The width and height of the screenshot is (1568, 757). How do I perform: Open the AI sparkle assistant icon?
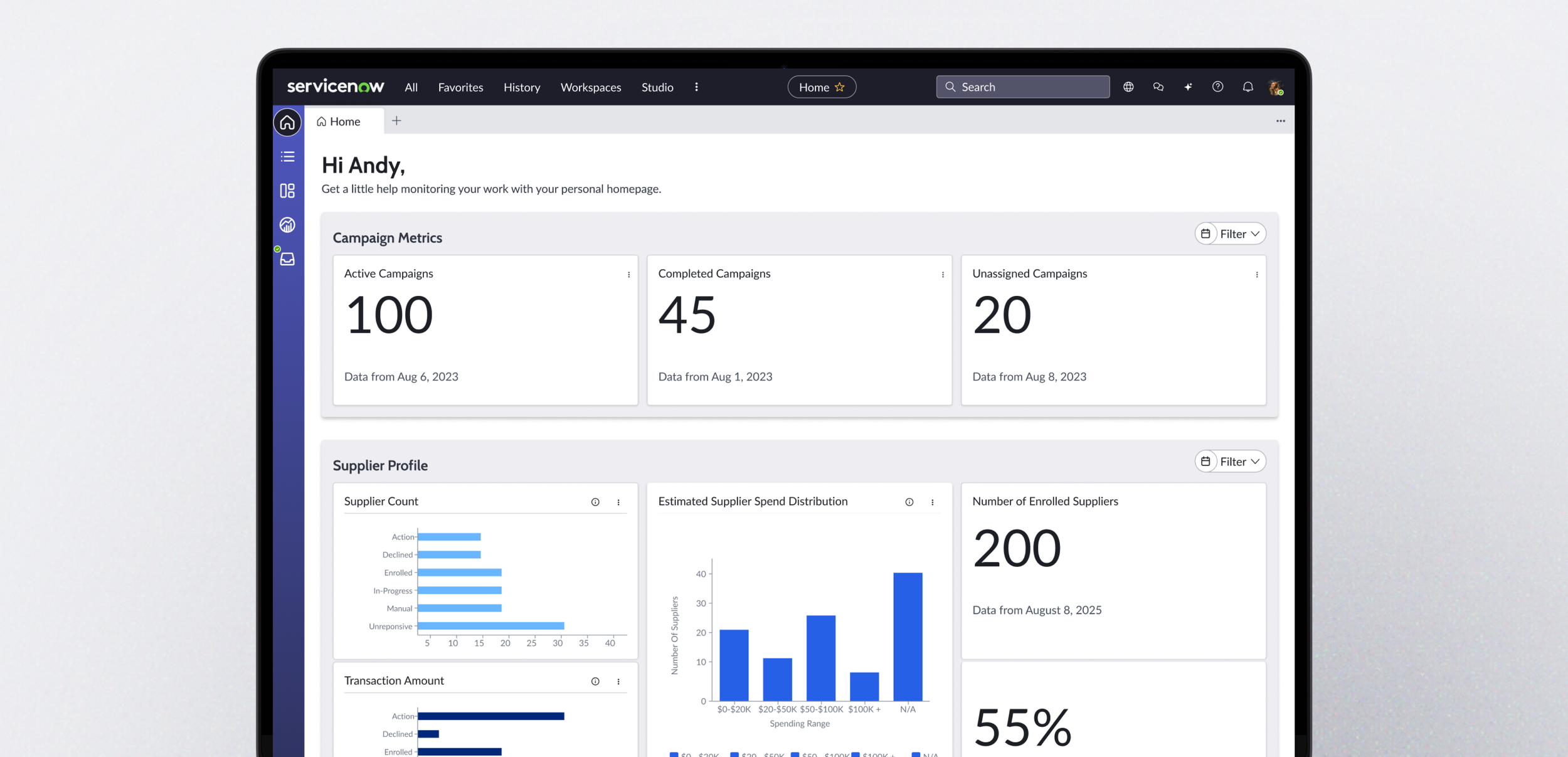(1188, 87)
